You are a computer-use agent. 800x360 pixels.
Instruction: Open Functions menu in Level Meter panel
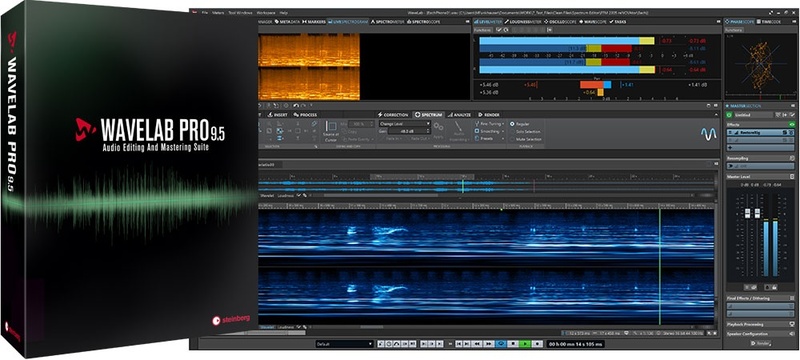coord(483,30)
